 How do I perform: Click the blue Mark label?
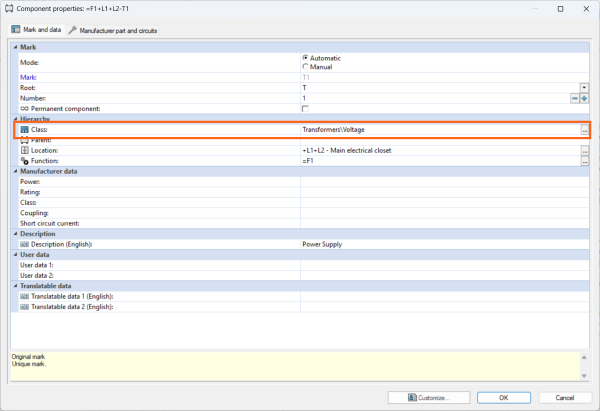click(x=28, y=77)
